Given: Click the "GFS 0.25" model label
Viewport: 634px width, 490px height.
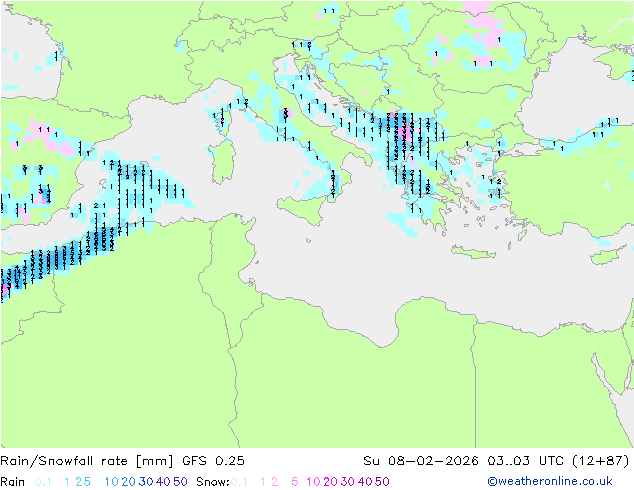Looking at the screenshot, I should coord(213,461).
